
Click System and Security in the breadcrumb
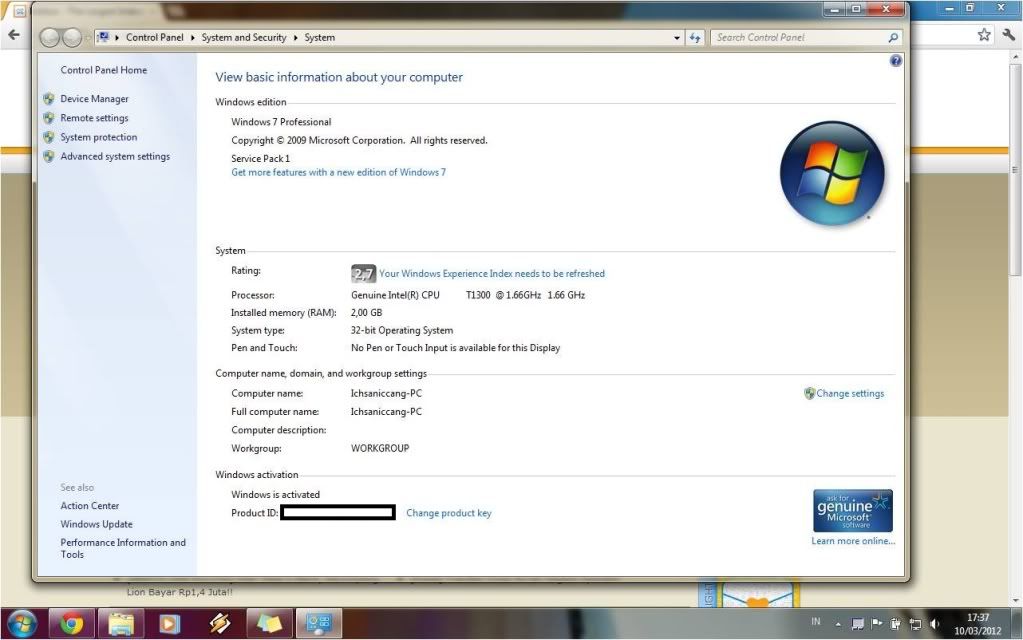tap(244, 38)
